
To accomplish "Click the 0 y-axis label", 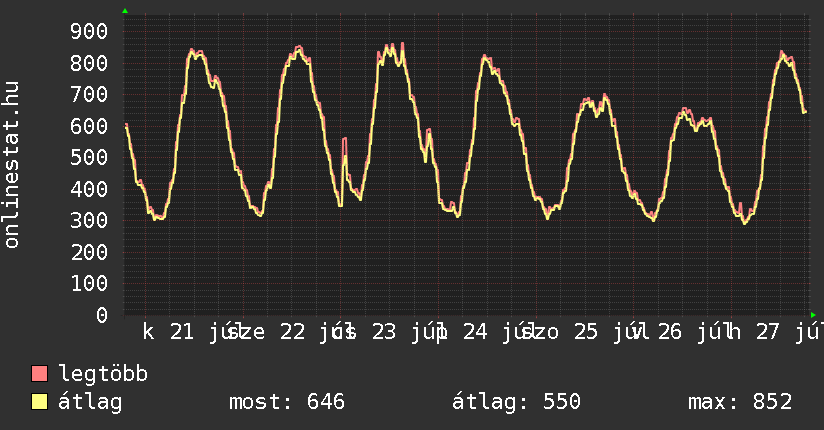I will 102,315.
